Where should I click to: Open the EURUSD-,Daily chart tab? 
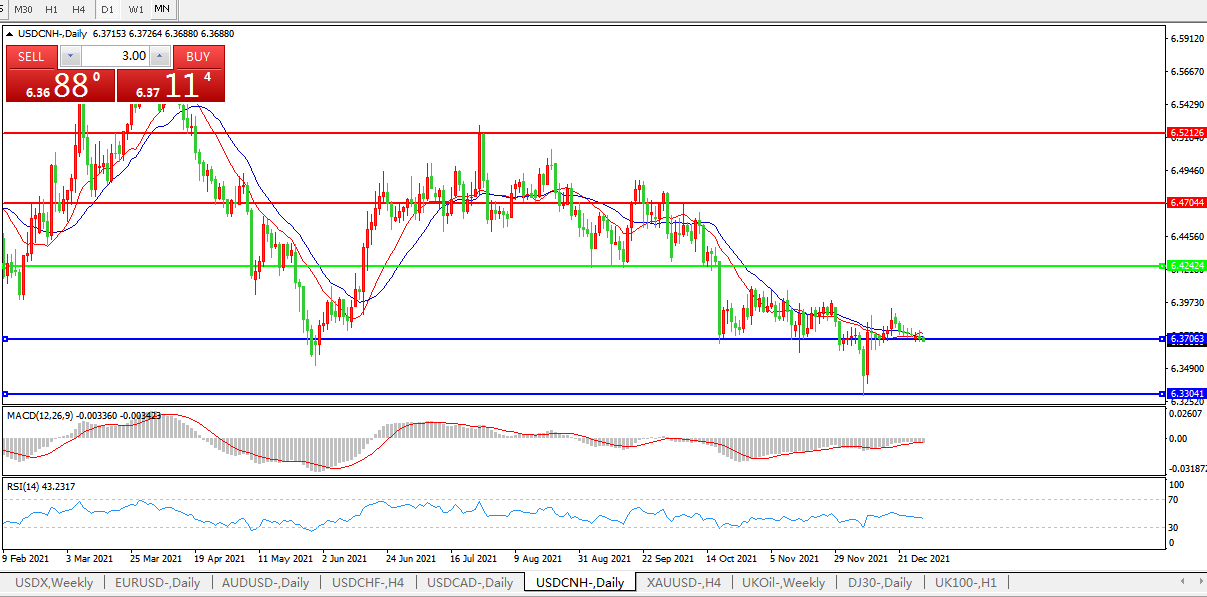point(157,582)
